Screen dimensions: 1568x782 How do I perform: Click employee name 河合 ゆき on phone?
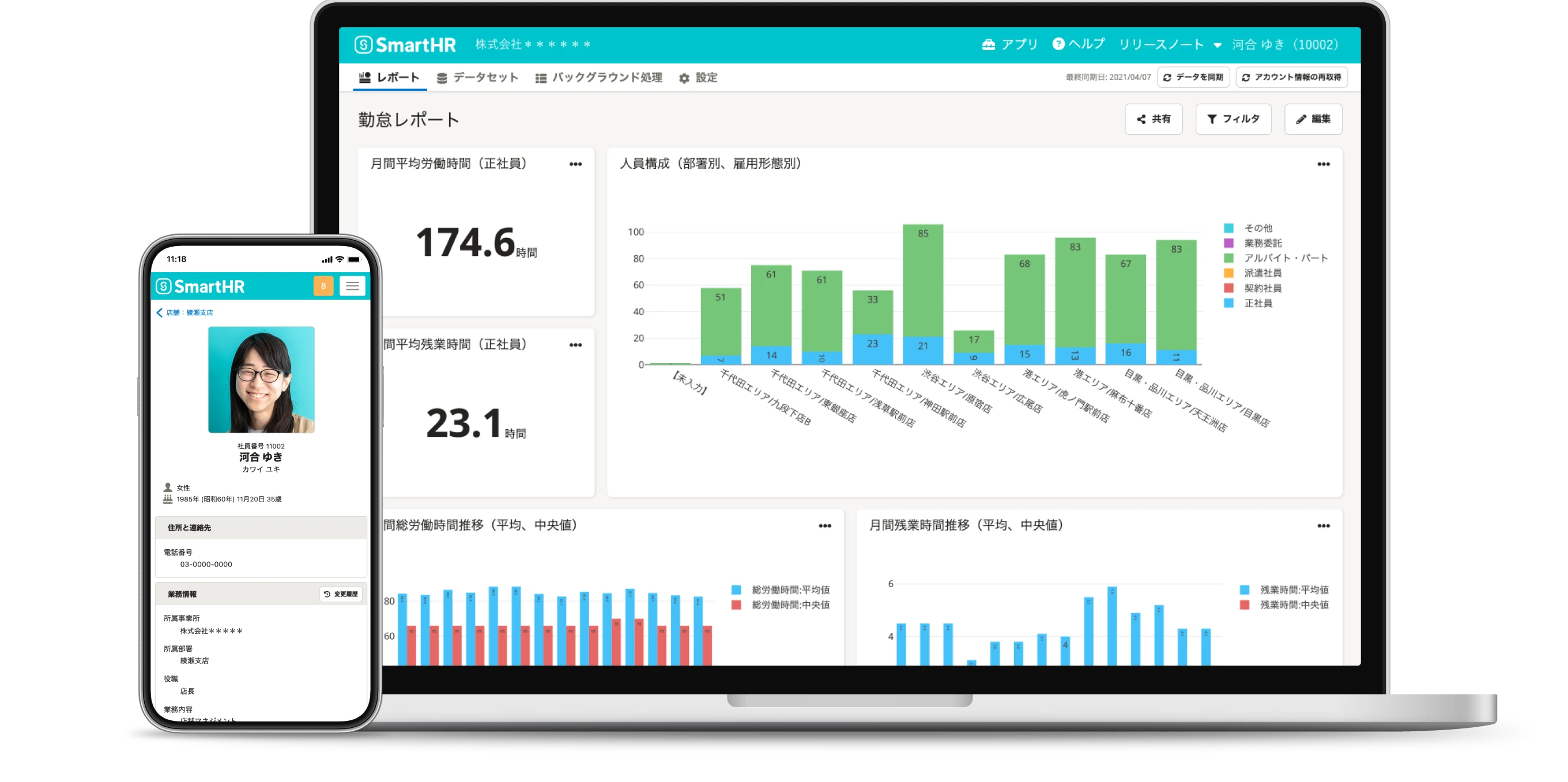[261, 457]
